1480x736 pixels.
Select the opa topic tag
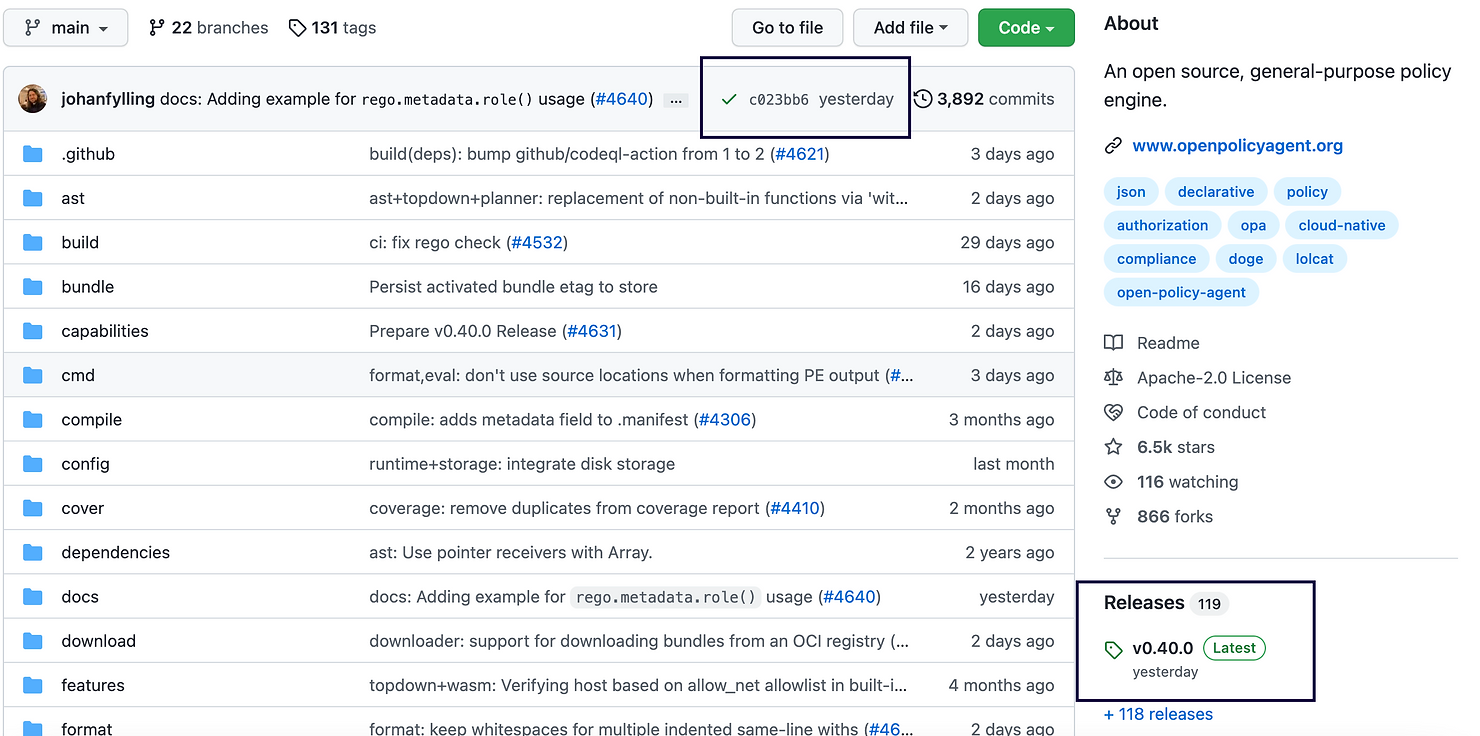(1253, 225)
